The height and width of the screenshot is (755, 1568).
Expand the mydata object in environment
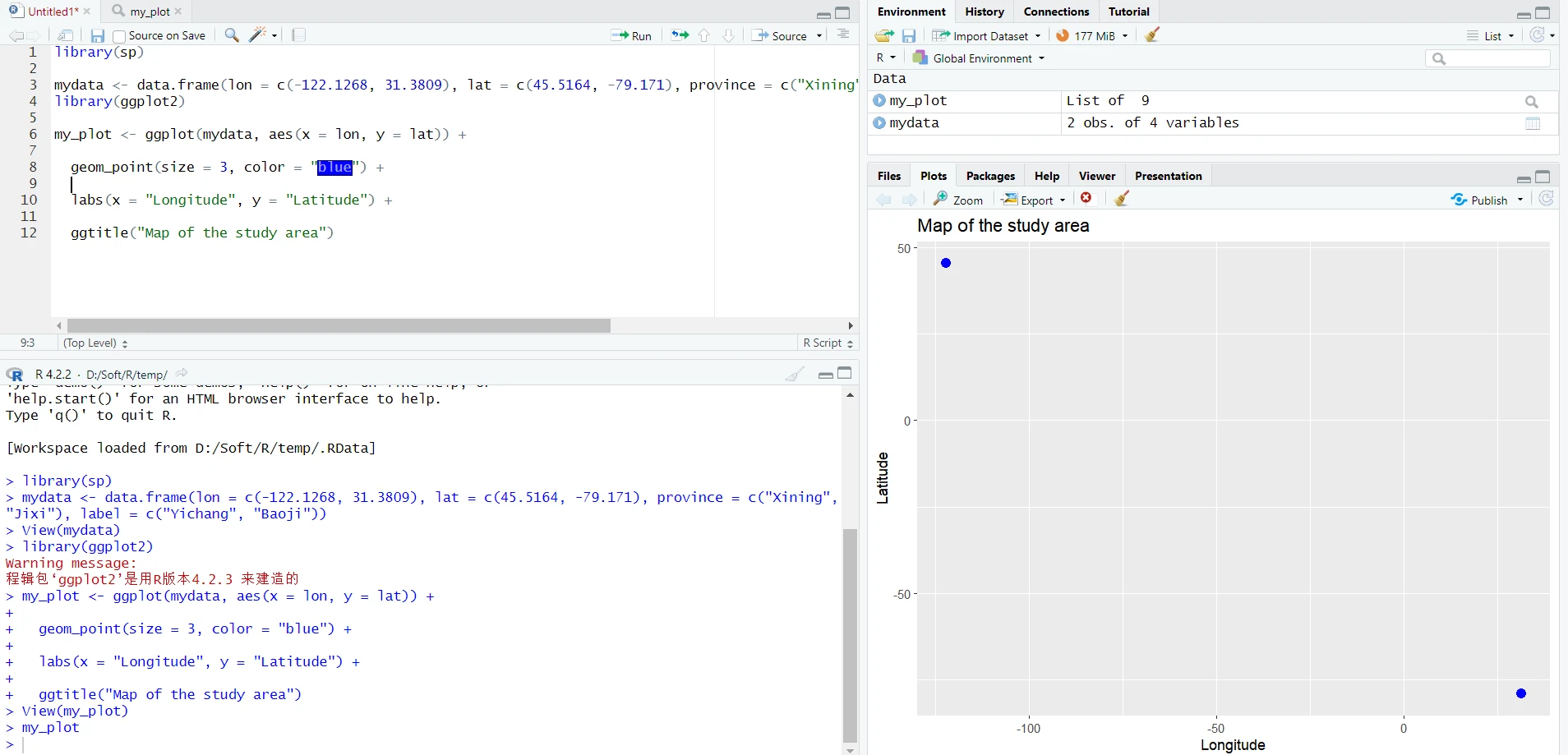click(879, 122)
